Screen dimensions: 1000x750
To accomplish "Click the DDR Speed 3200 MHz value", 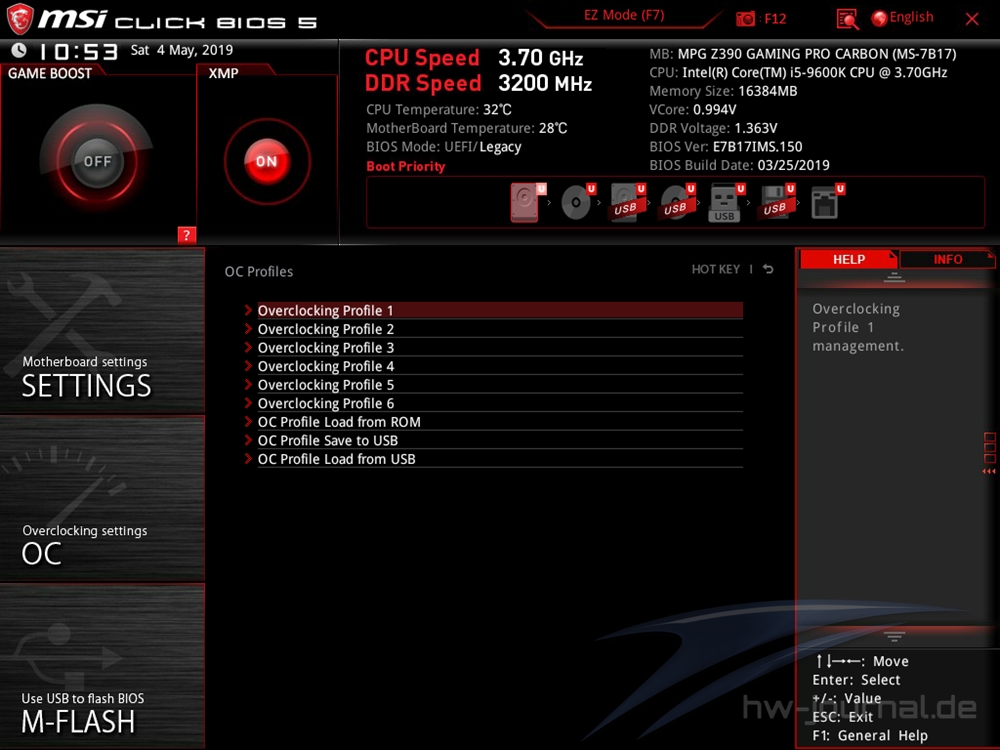I will coord(545,84).
